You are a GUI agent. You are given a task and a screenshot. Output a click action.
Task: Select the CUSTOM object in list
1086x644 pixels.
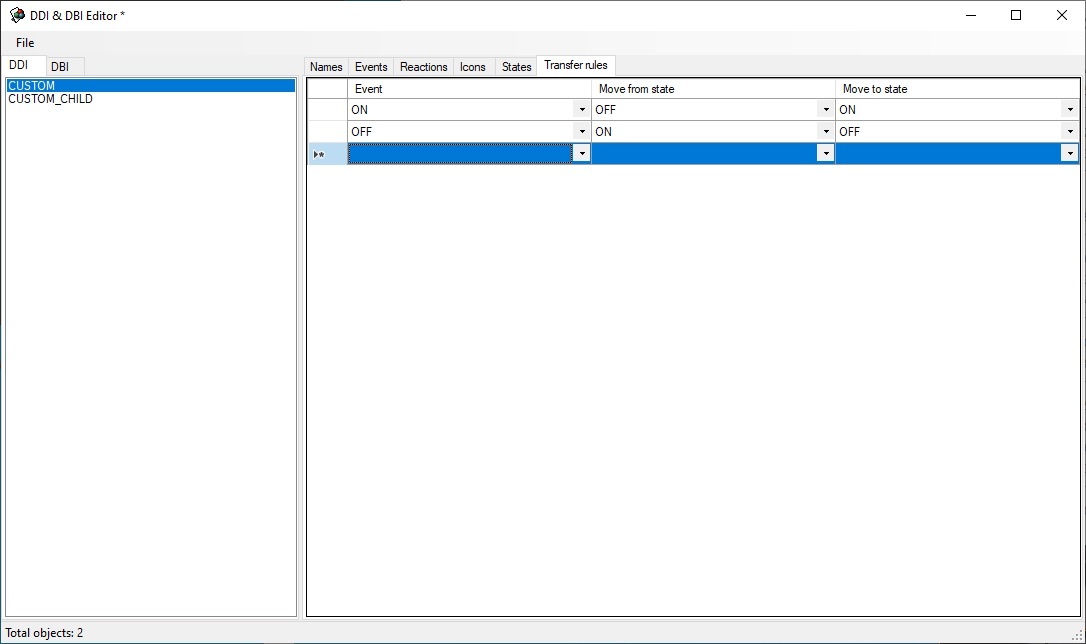[x=32, y=86]
